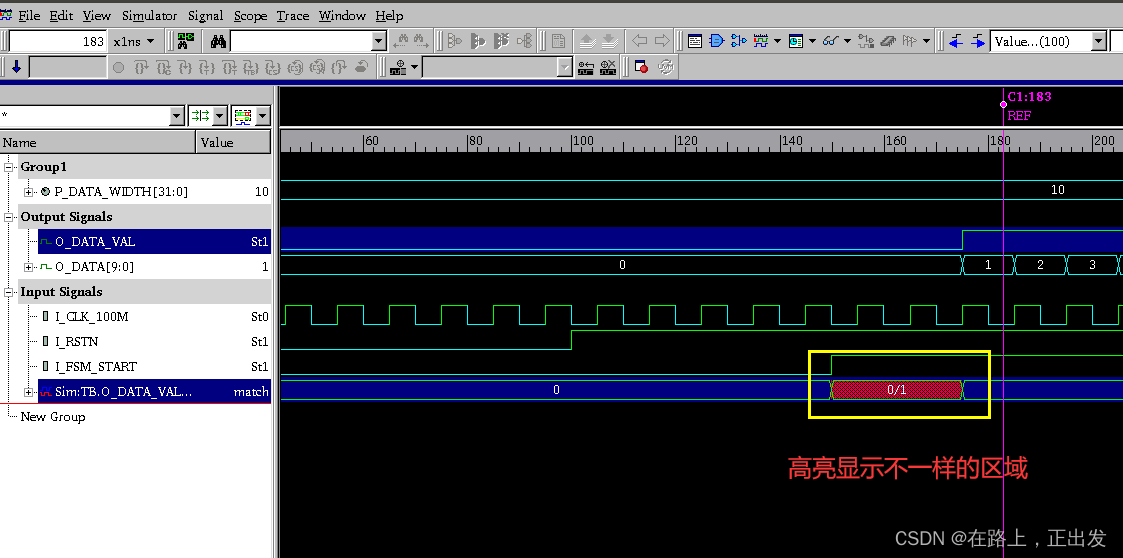Expand the wave view dropdown arrow
Screen dimensions: 1123x558
pyautogui.click(x=777, y=41)
